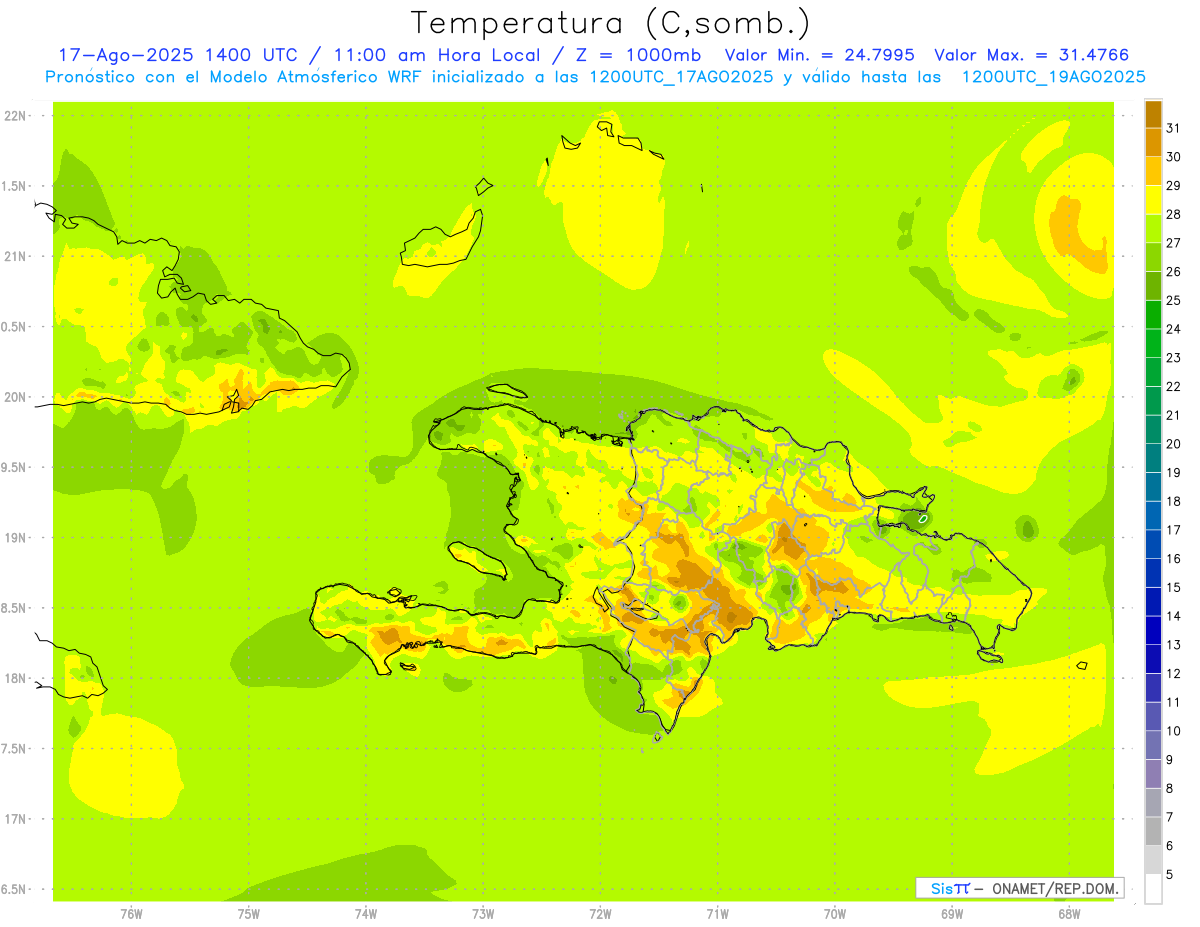Click the '25' legend value
This screenshot has width=1200, height=927.
[x=1173, y=300]
